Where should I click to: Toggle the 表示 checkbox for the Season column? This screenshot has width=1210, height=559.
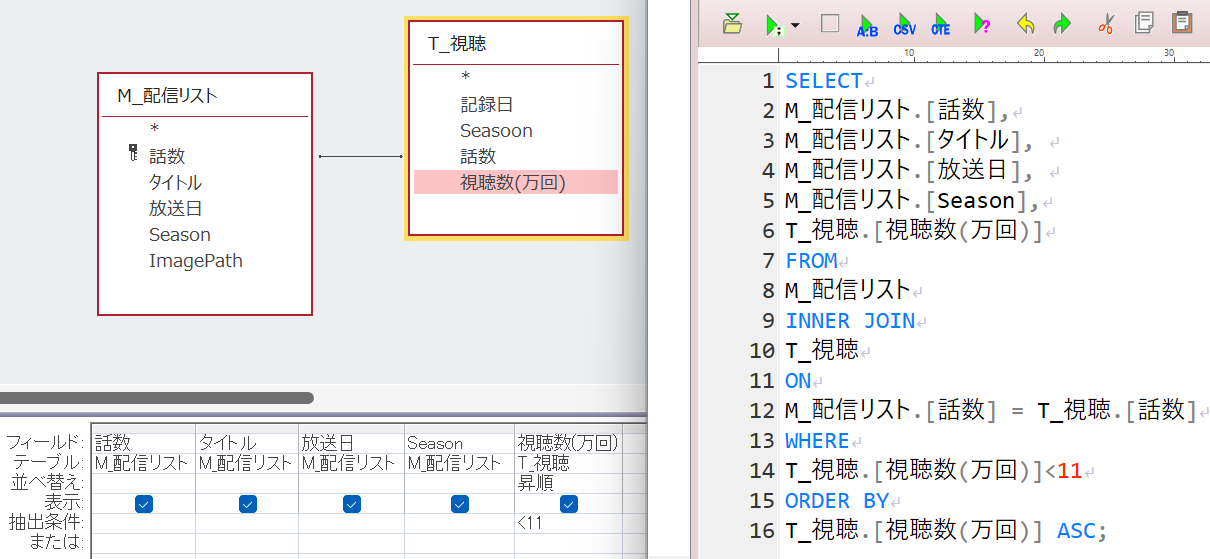coord(460,505)
